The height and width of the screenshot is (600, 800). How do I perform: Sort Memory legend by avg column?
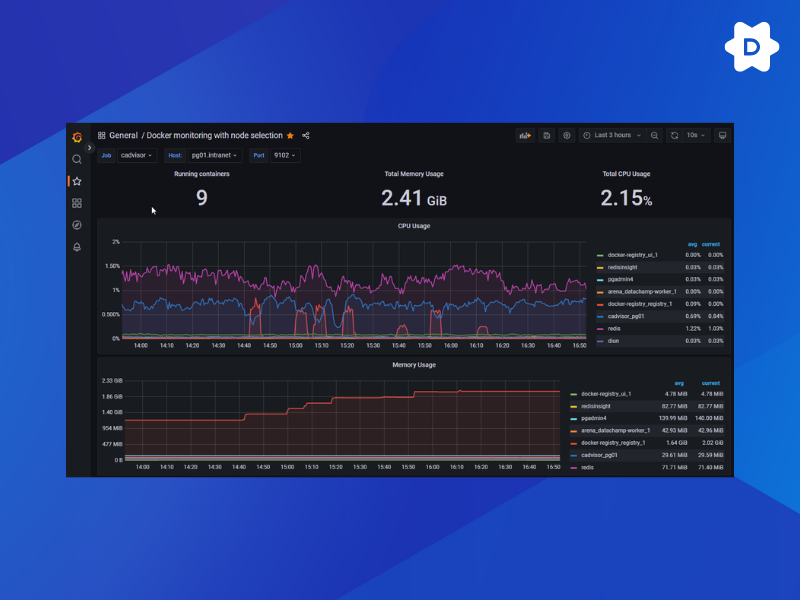679,383
